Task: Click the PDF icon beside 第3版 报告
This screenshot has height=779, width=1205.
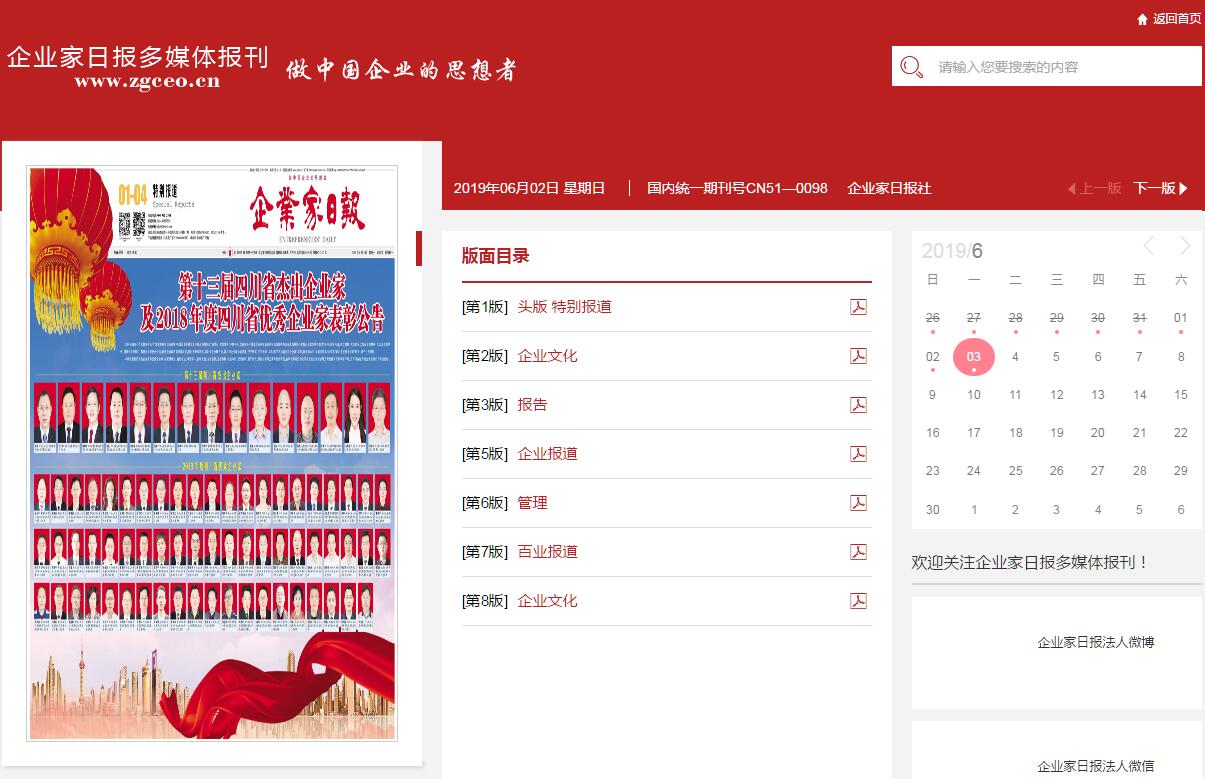Action: click(x=858, y=405)
